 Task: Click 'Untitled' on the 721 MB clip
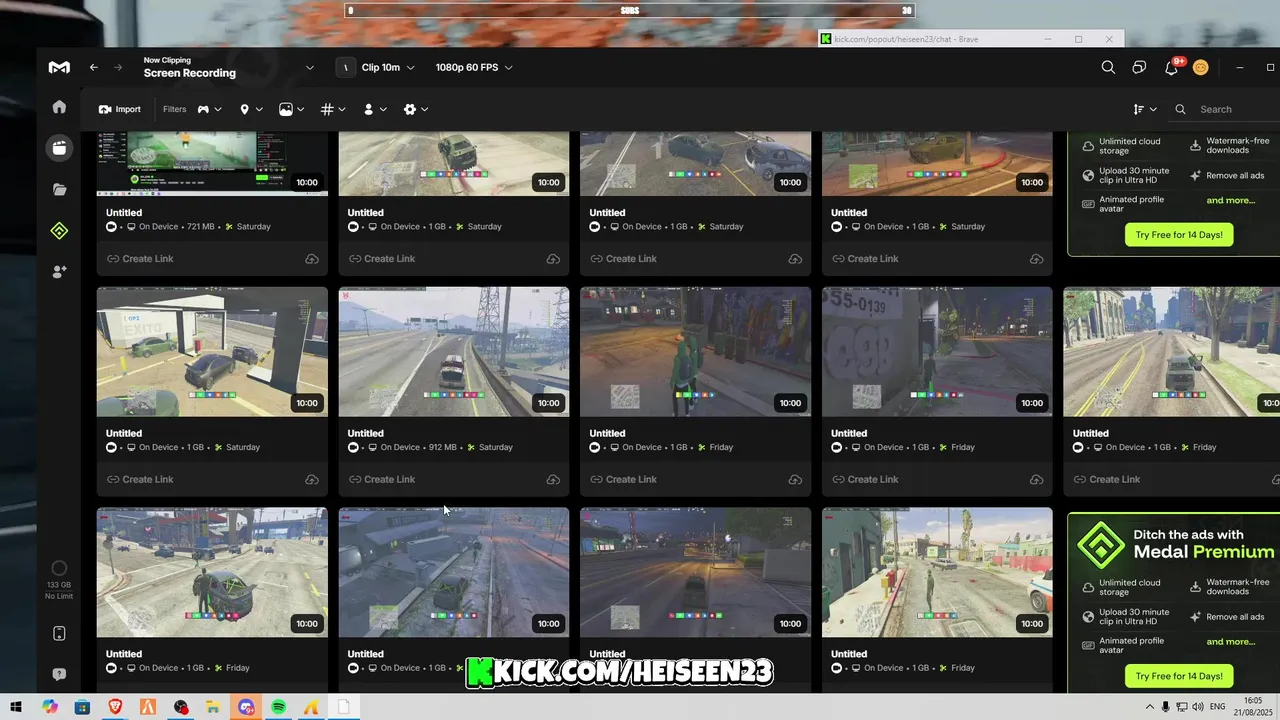pos(124,212)
